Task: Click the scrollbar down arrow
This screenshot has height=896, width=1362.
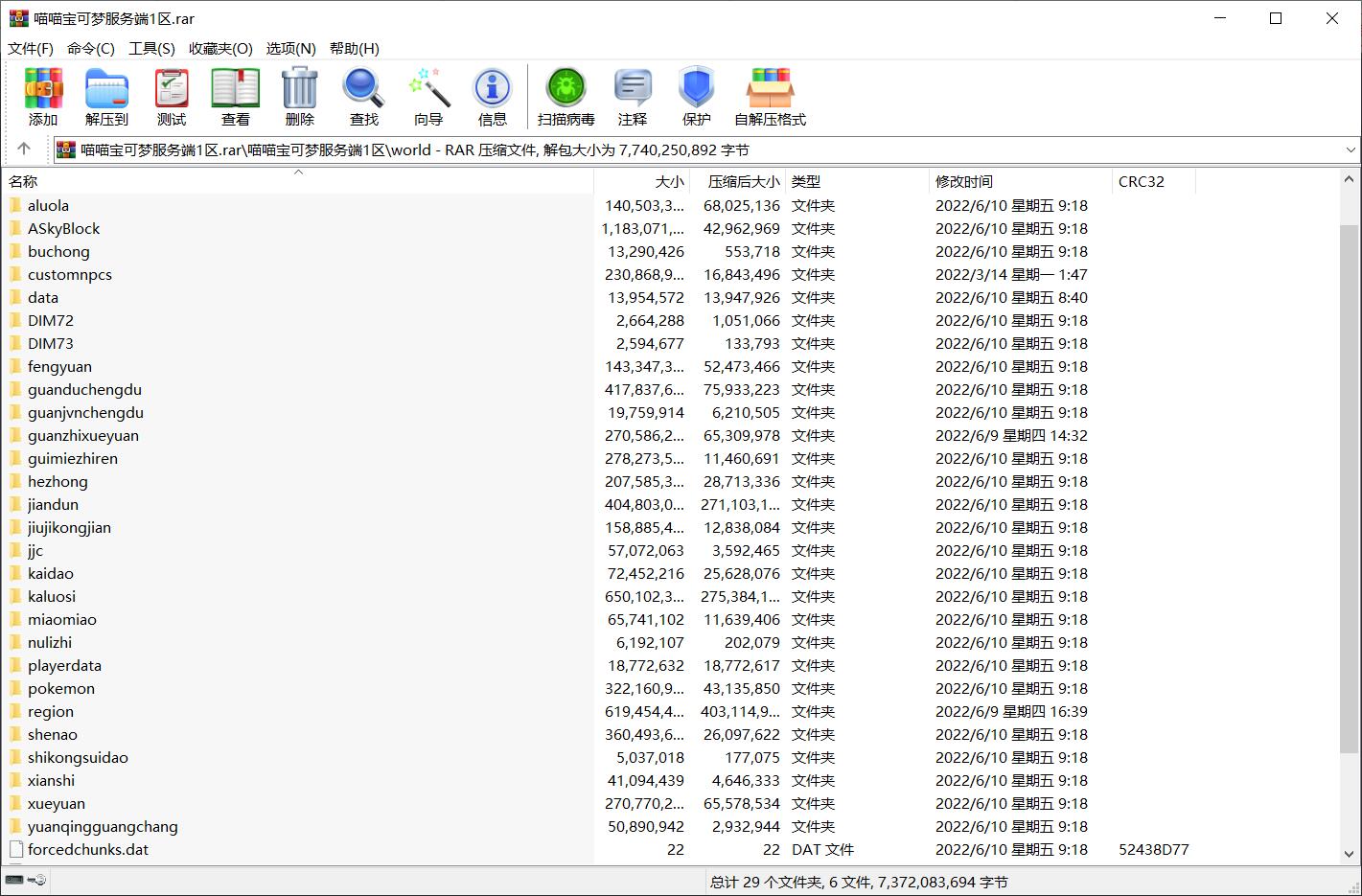Action: (x=1350, y=853)
